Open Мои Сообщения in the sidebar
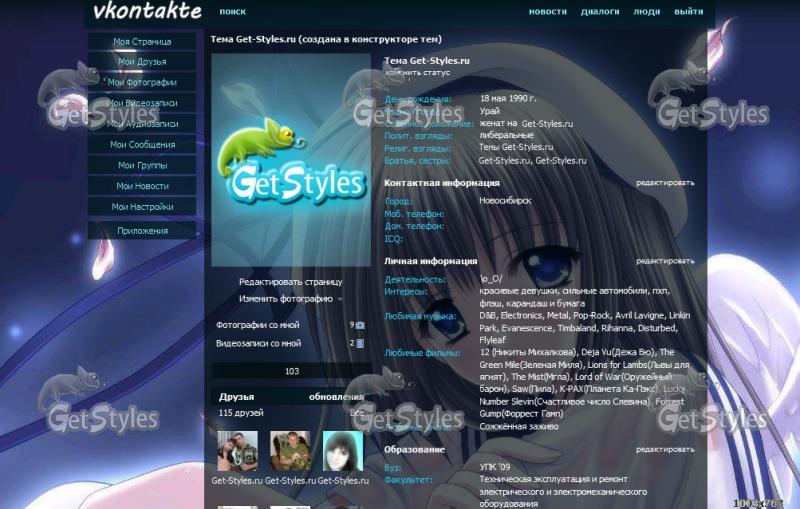The width and height of the screenshot is (800, 509). (142, 145)
